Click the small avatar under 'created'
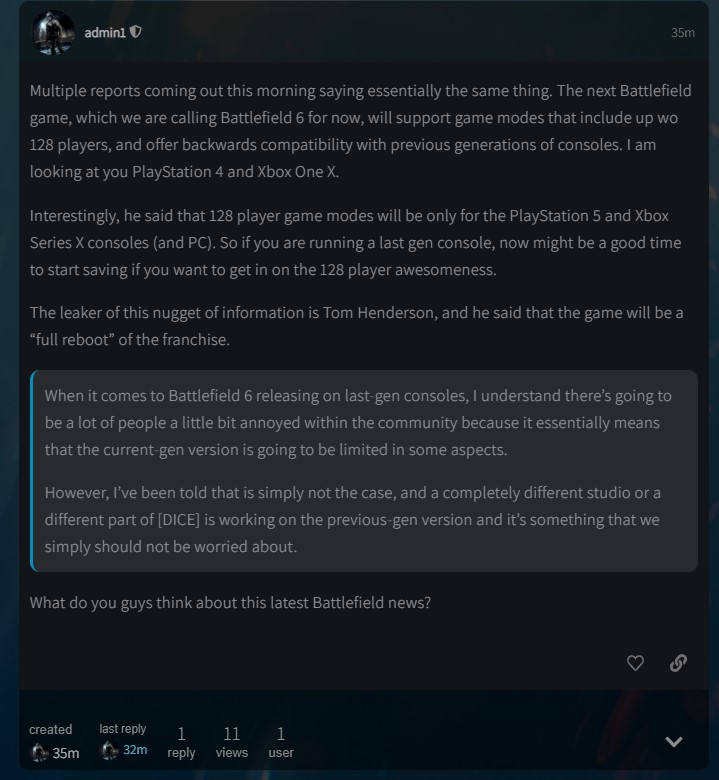The width and height of the screenshot is (719, 780). click(39, 753)
